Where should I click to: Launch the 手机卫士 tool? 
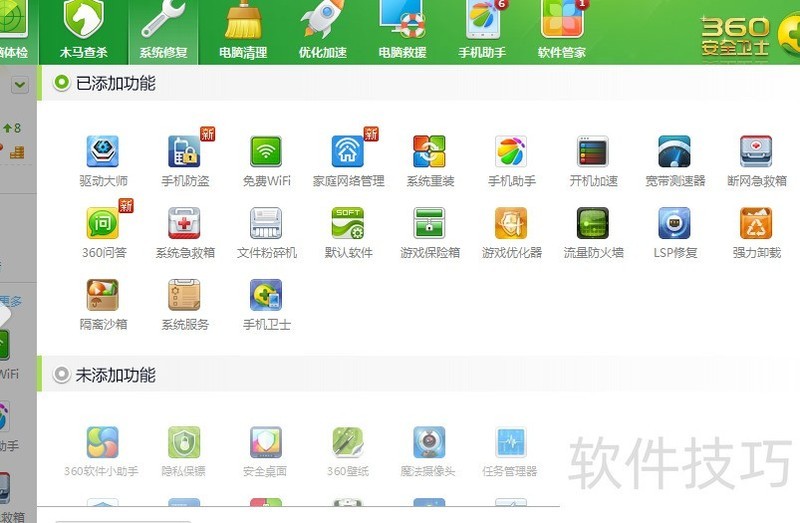(x=266, y=305)
